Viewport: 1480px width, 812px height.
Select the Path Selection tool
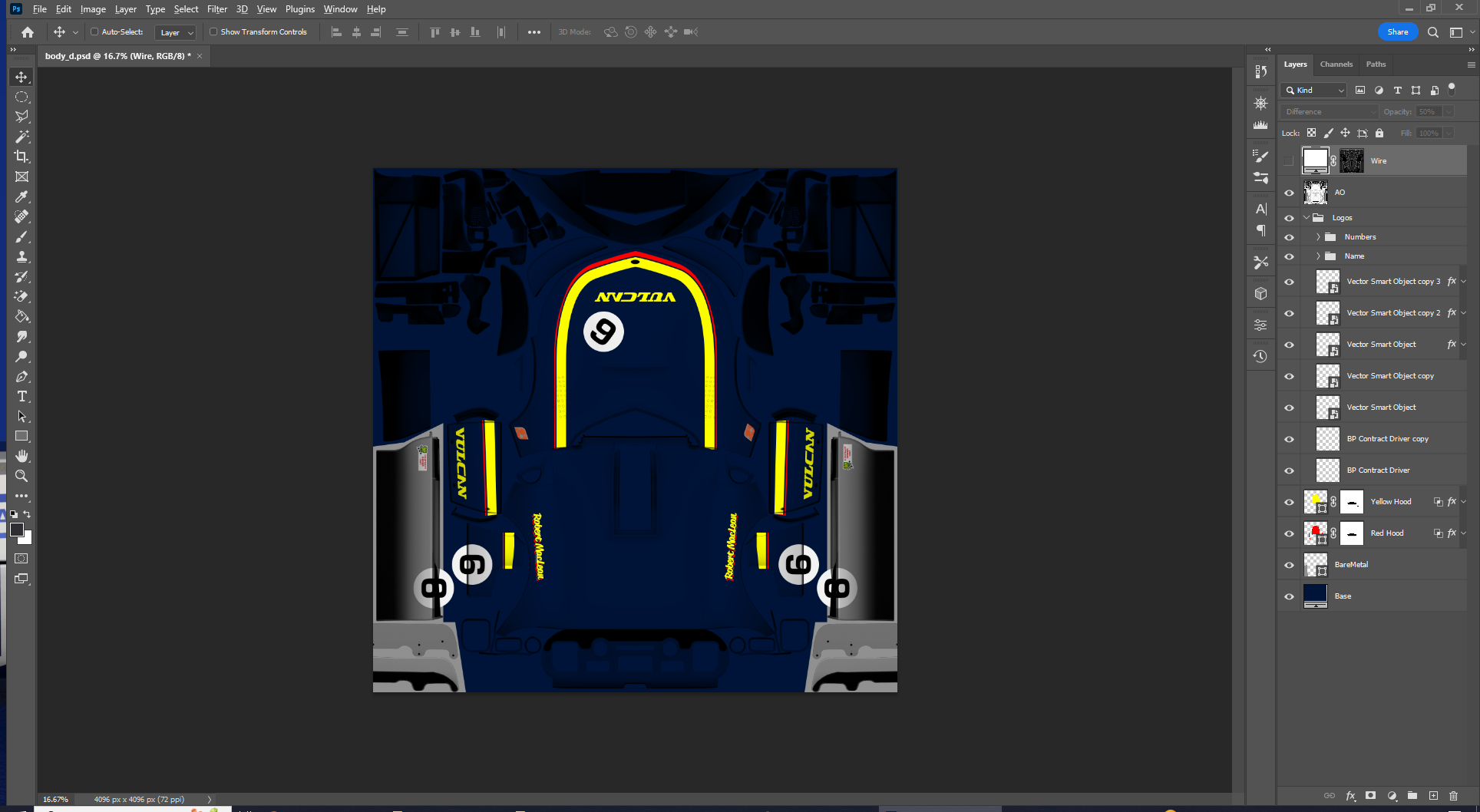click(x=21, y=416)
